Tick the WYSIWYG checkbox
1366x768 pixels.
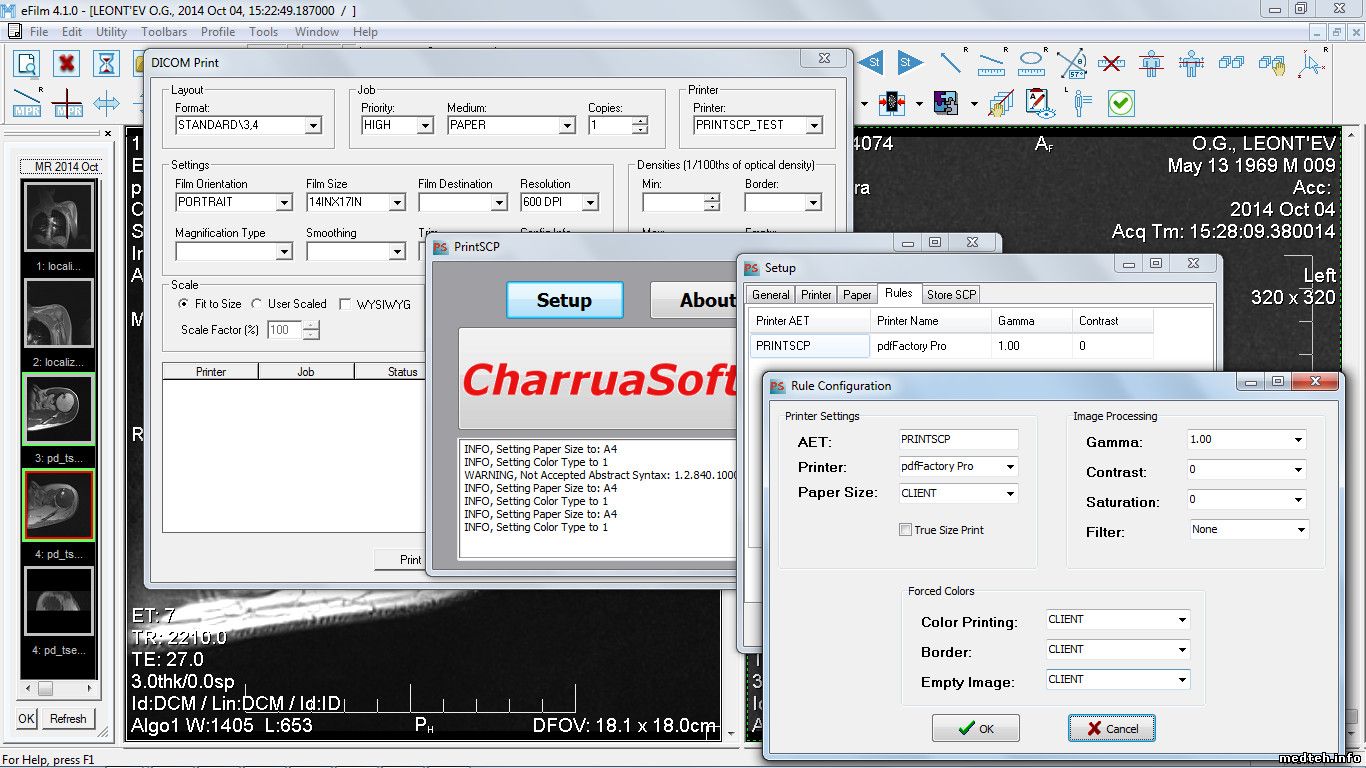(x=345, y=304)
